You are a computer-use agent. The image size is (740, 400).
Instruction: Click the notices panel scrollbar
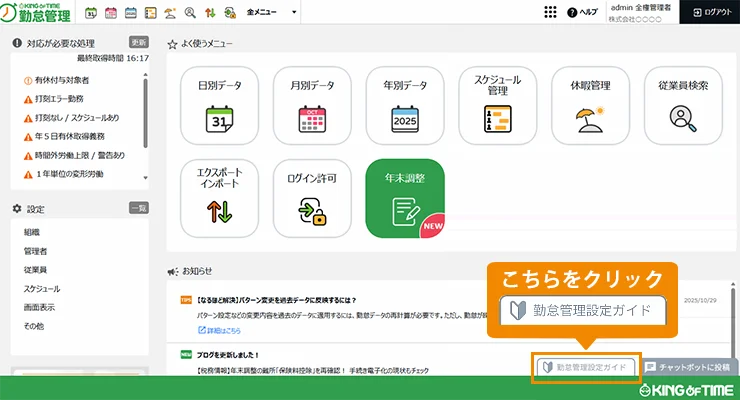coord(733,325)
